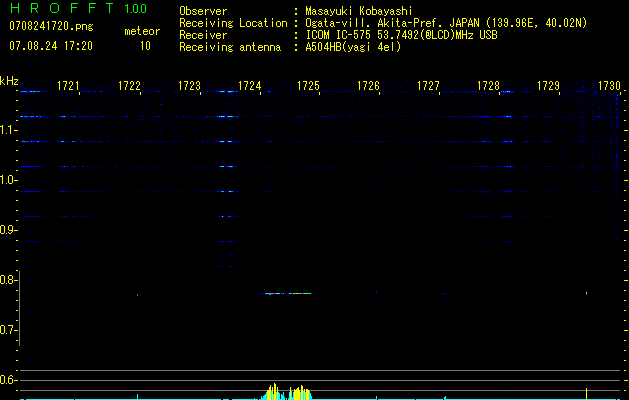This screenshot has height=400, width=629.
Task: Click Ogata-vill. Akita-Pref. JAPAN location text
Action: tap(446, 23)
